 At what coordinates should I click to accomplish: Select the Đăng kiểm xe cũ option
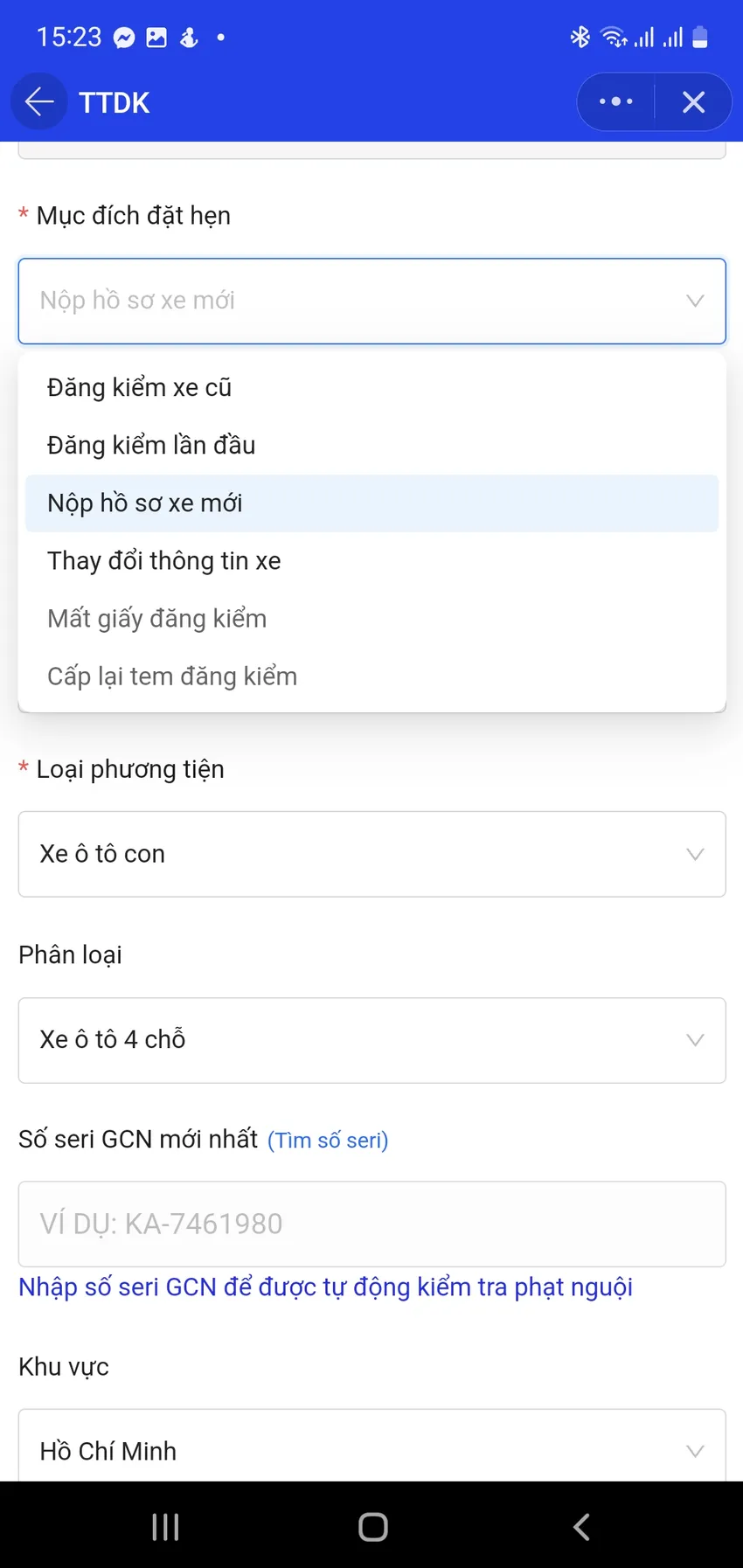(140, 388)
